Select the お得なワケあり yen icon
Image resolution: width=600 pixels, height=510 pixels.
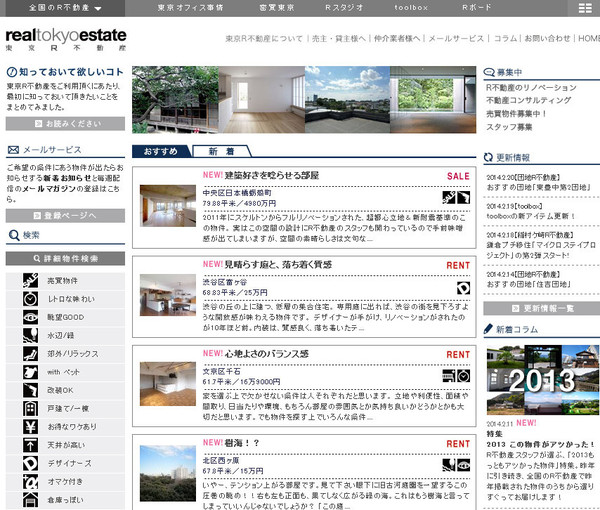click(x=29, y=427)
